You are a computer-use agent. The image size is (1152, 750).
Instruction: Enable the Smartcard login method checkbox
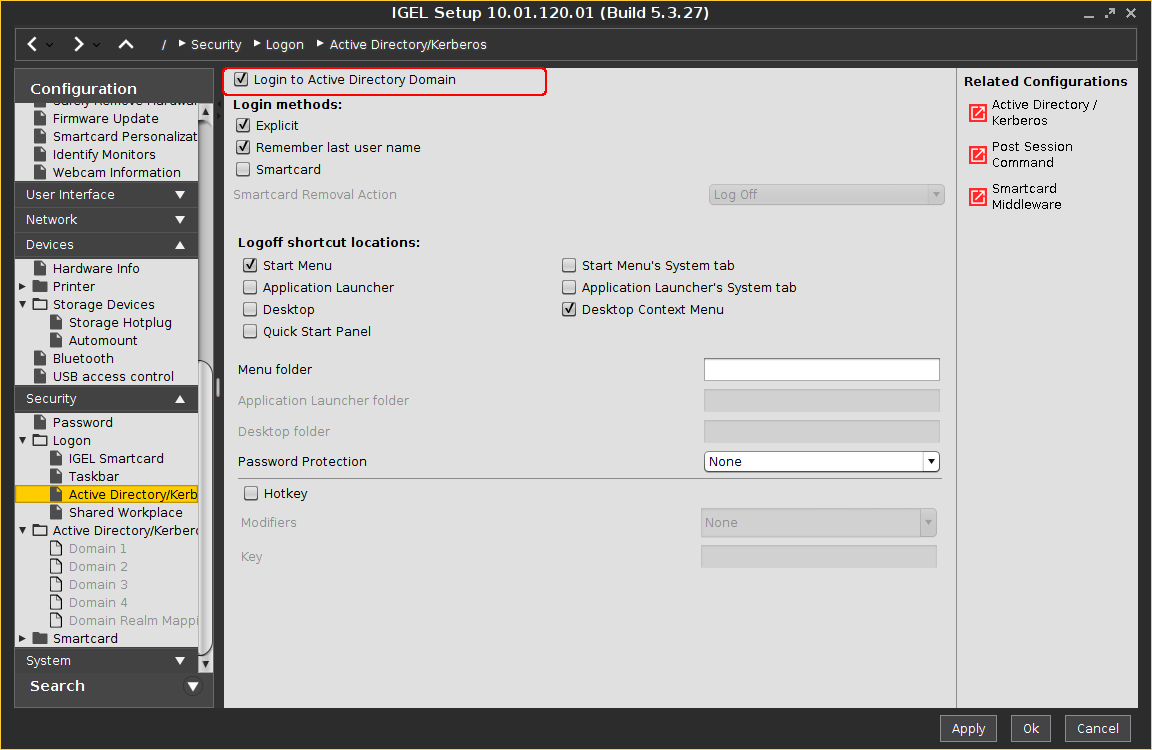coord(243,170)
